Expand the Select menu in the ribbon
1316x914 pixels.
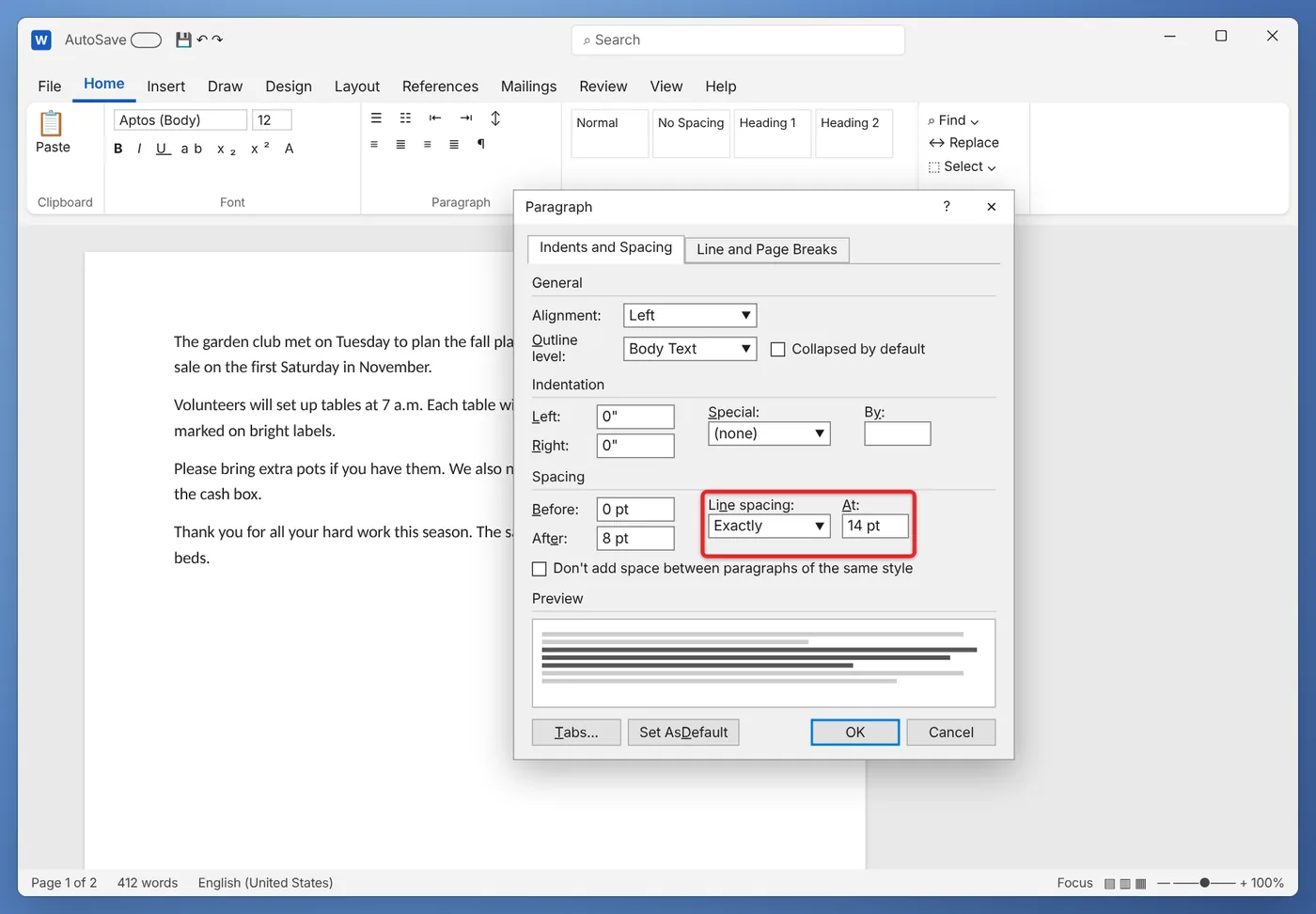(963, 166)
